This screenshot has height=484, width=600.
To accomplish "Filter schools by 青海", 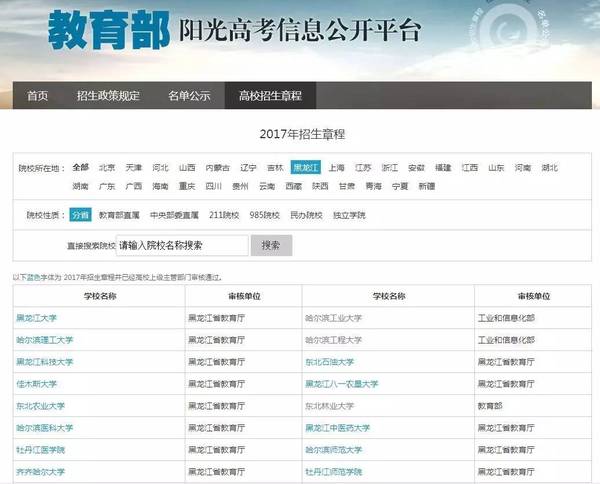I will click(373, 186).
